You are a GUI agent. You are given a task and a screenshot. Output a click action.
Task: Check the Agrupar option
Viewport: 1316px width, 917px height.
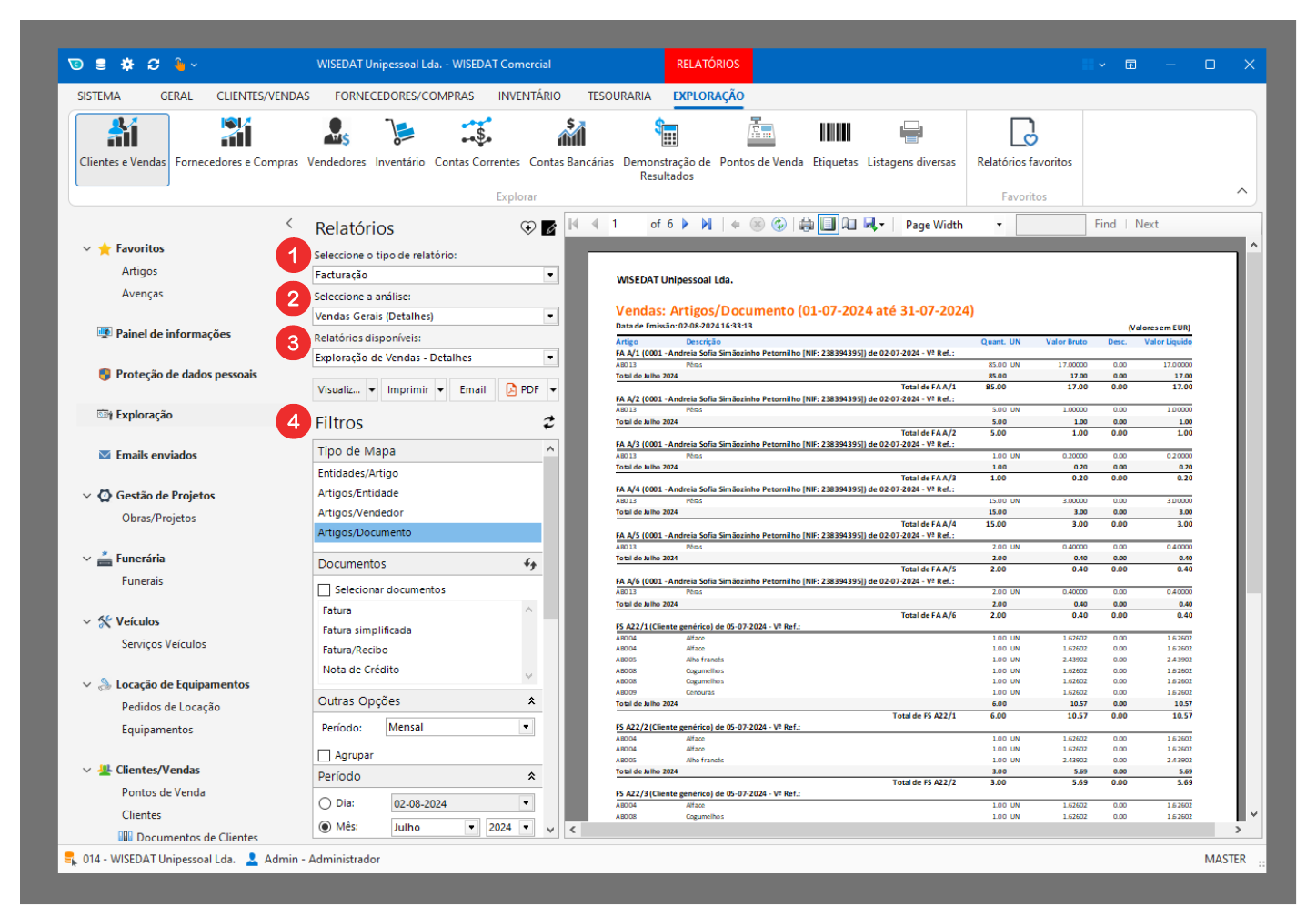[325, 756]
